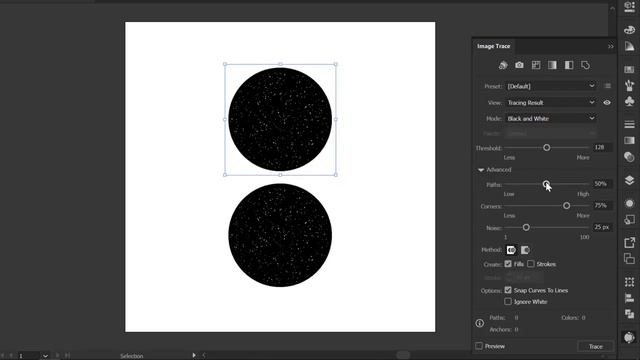Open the Artboards panel icon

point(629,259)
